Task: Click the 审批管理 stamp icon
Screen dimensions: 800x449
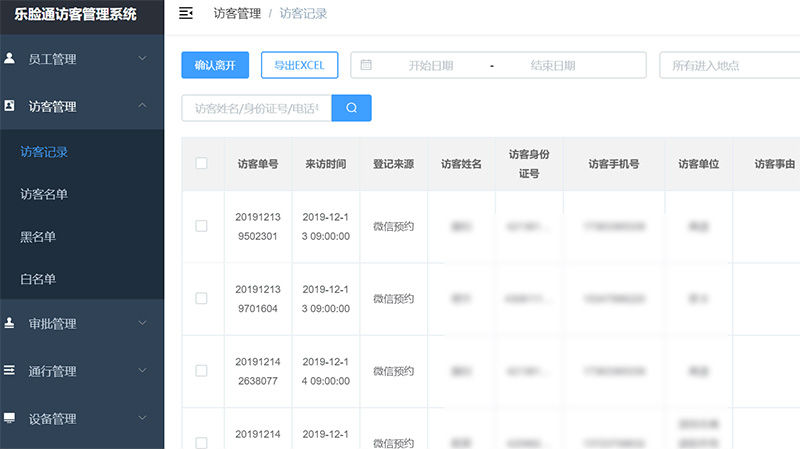Action: coord(10,324)
